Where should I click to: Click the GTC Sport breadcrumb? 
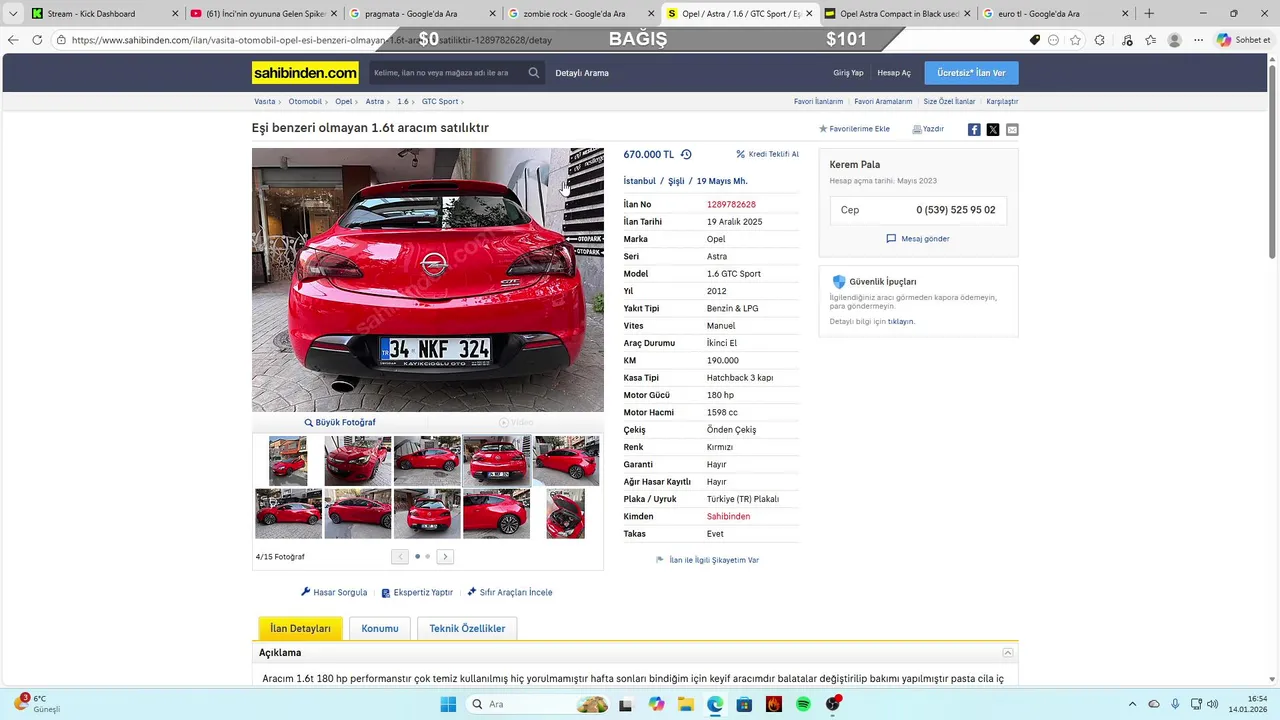click(440, 102)
